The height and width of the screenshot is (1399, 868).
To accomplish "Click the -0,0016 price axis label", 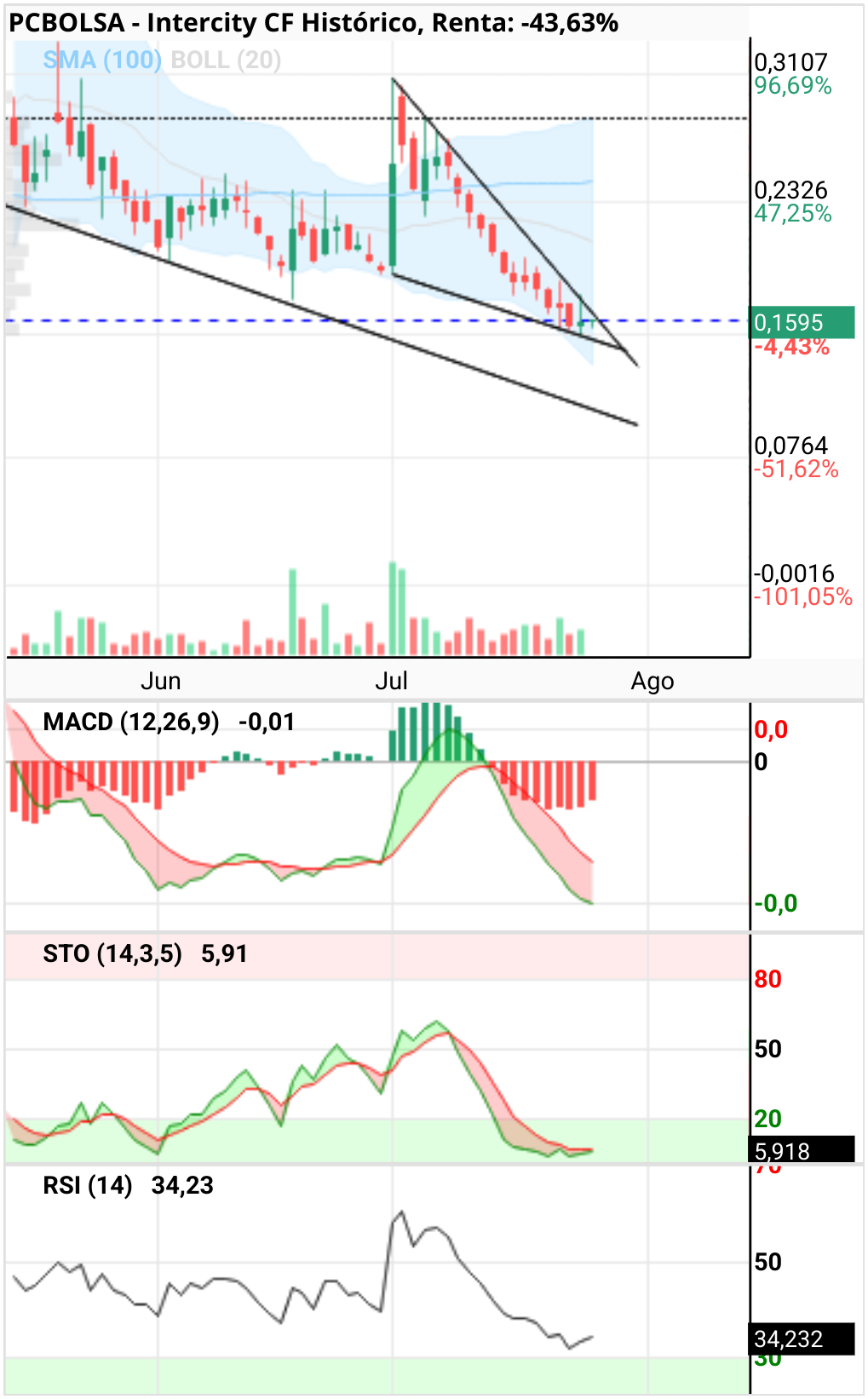I will (794, 573).
